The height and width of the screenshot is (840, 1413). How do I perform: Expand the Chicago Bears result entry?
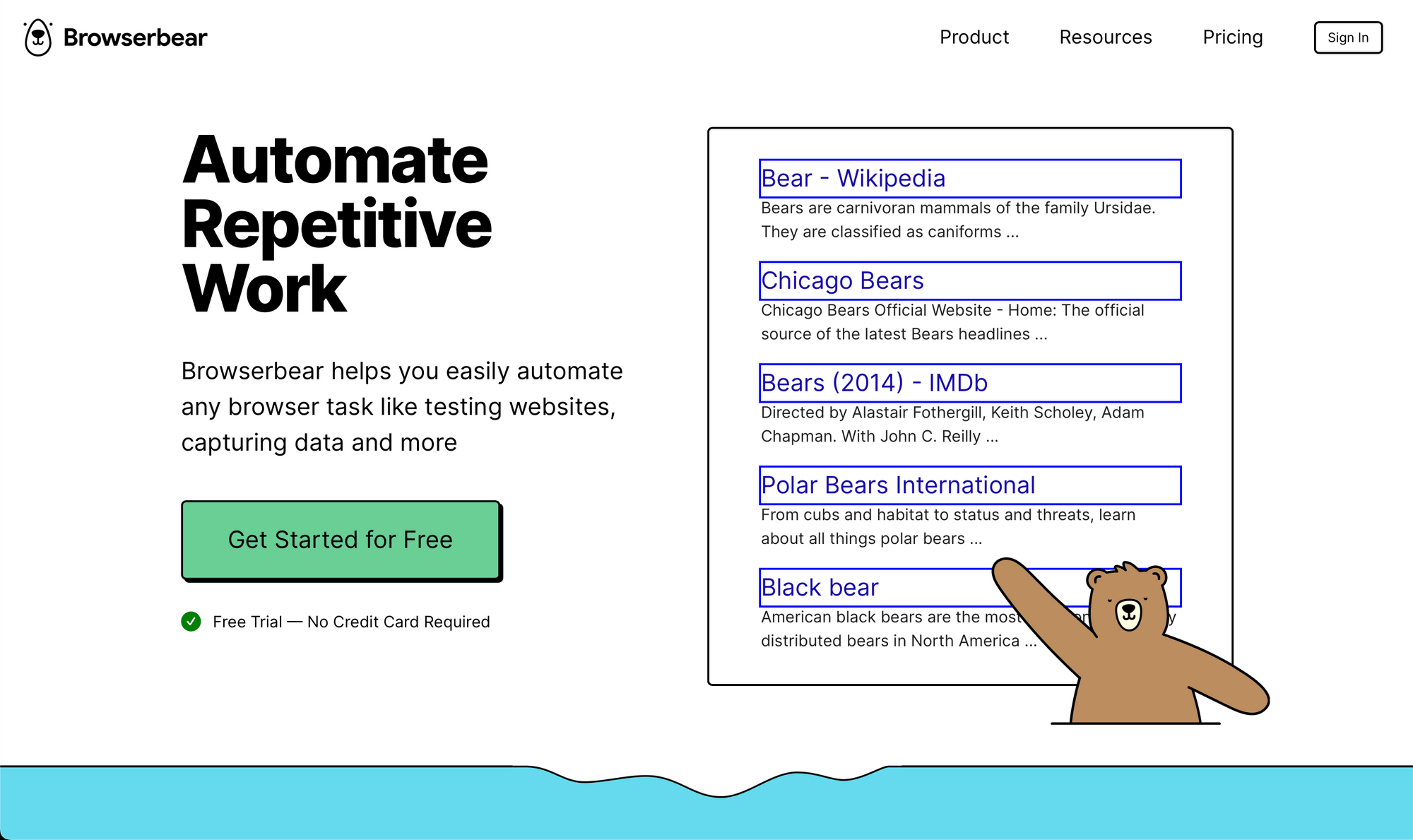point(969,280)
